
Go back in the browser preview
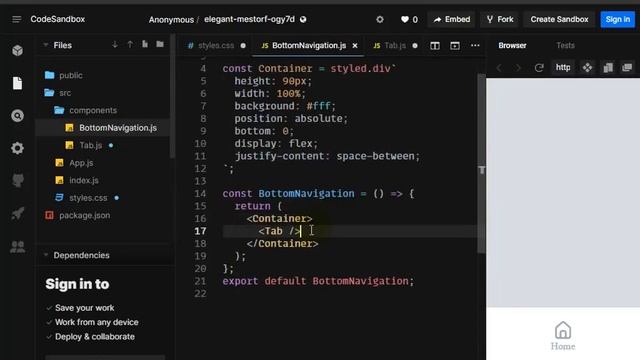point(499,68)
